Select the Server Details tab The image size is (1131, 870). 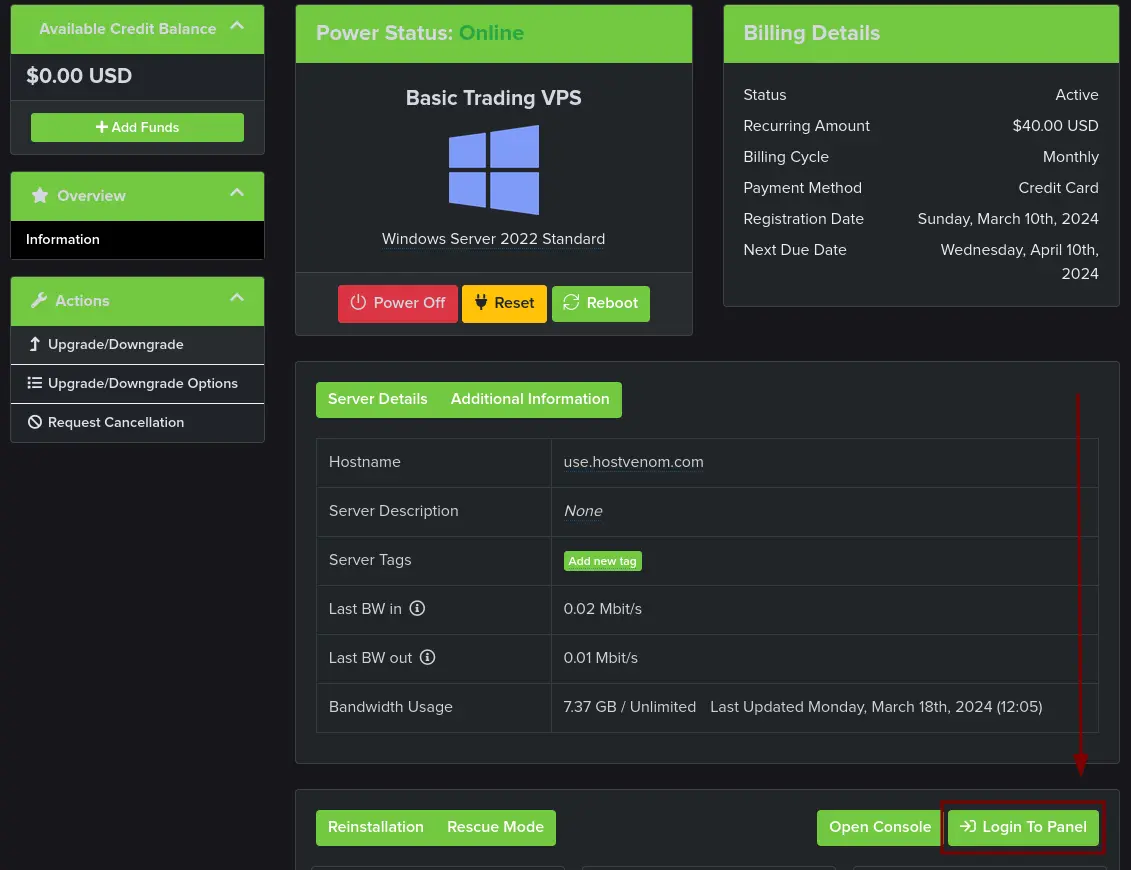(x=377, y=399)
